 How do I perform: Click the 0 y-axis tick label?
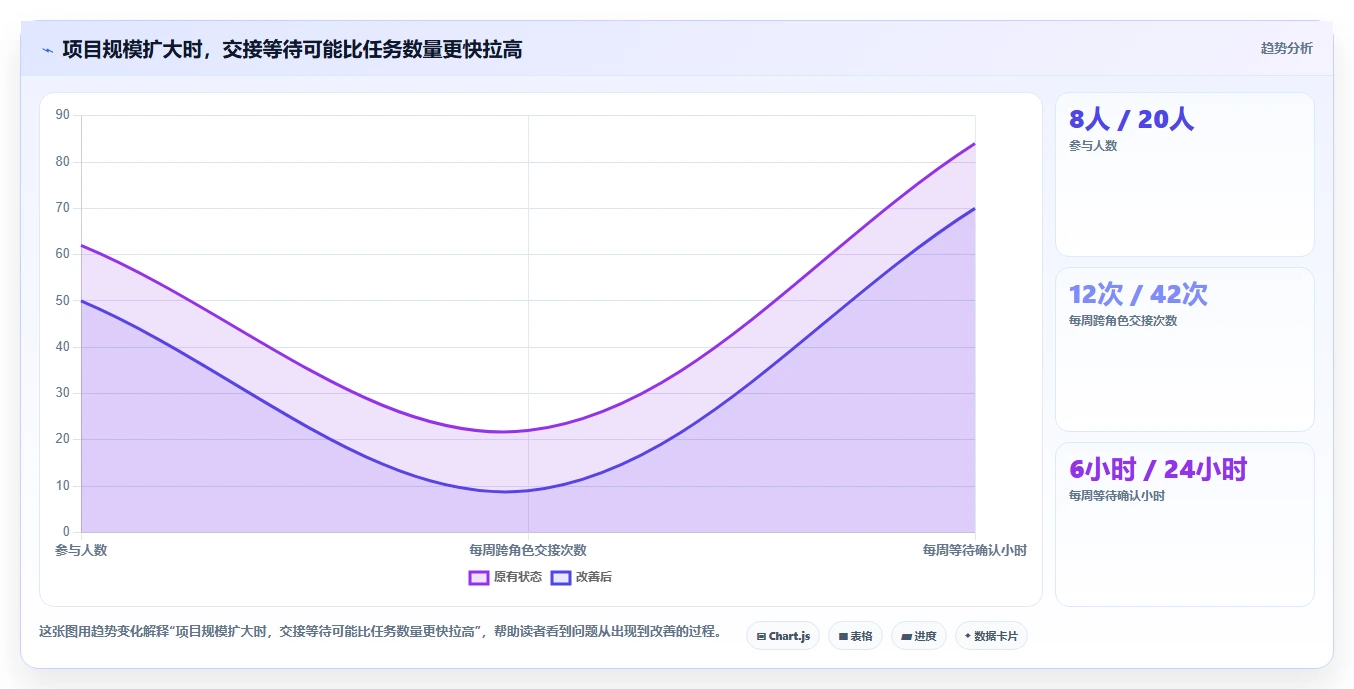coord(67,532)
